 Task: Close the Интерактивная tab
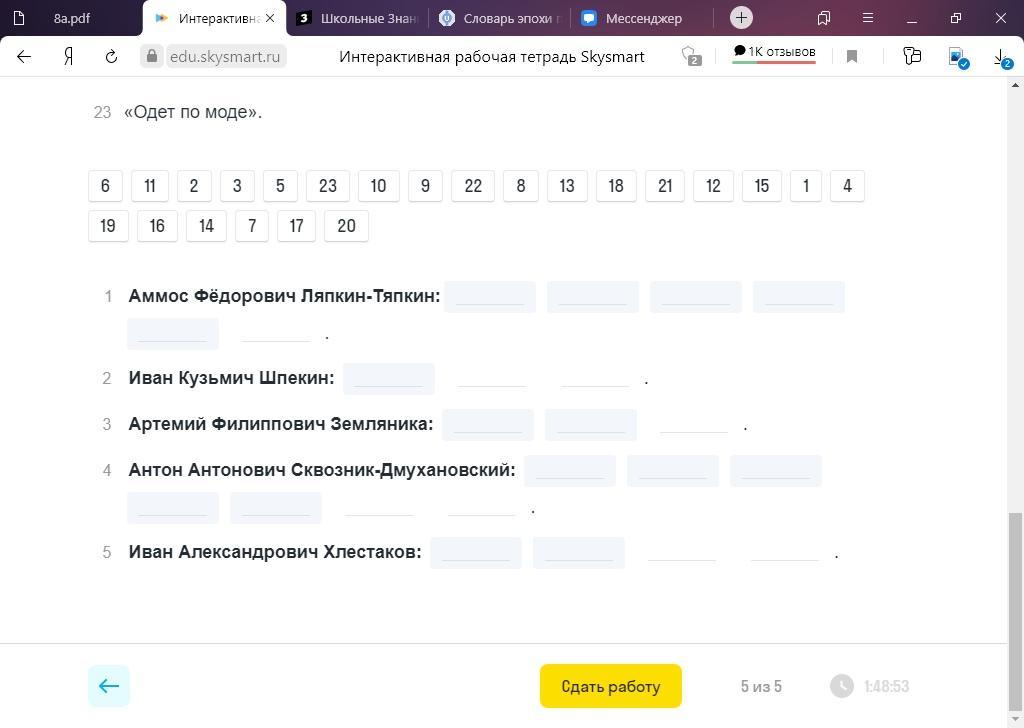270,18
